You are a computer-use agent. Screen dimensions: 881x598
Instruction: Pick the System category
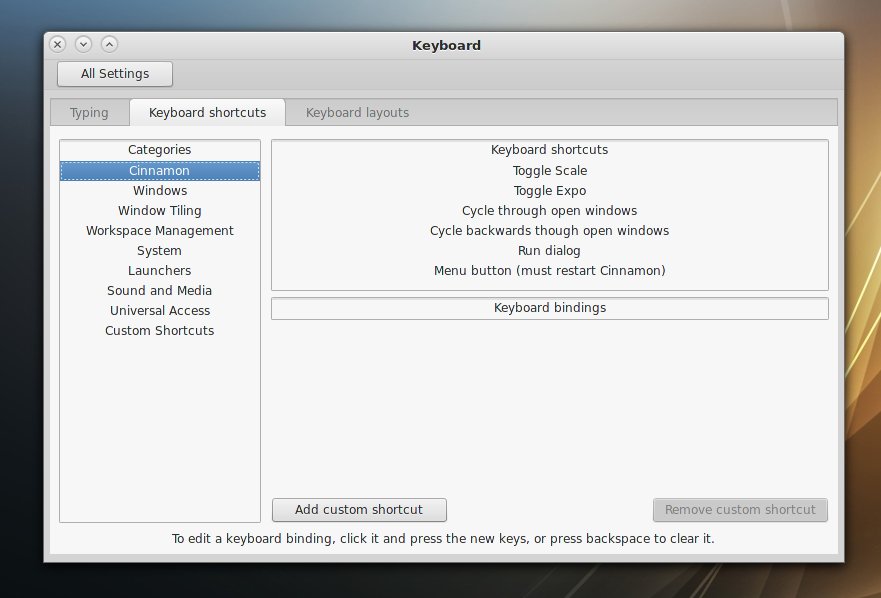pyautogui.click(x=160, y=251)
